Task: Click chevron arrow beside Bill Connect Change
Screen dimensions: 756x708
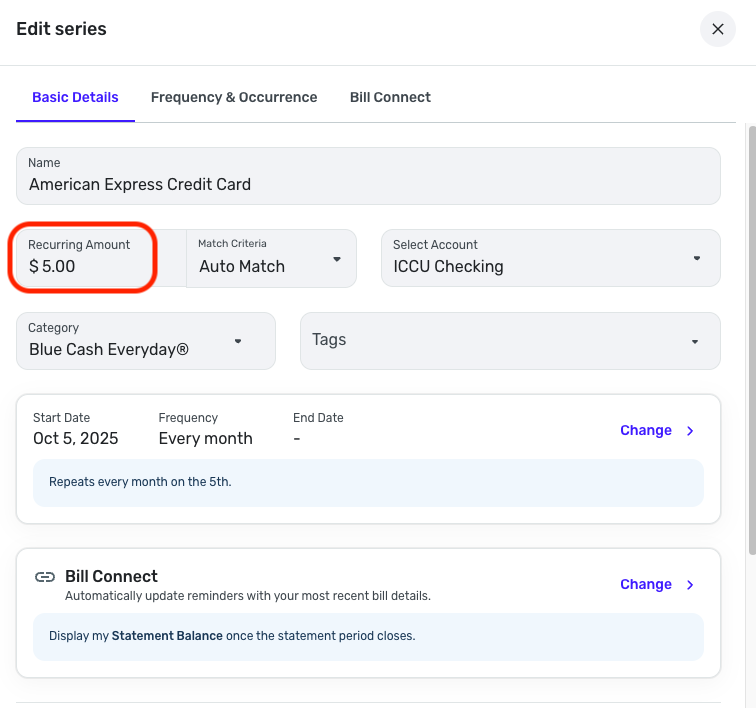Action: (x=690, y=585)
